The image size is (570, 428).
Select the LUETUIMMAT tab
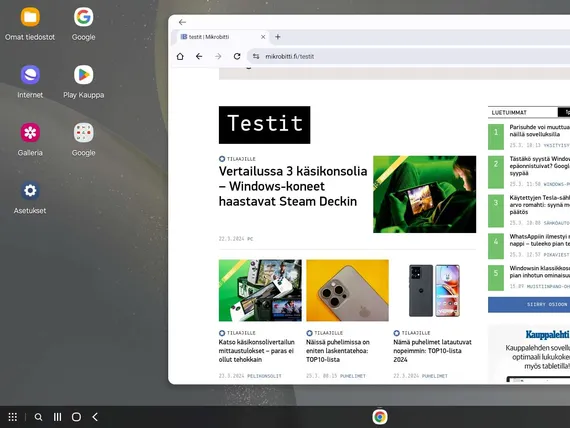(x=509, y=112)
